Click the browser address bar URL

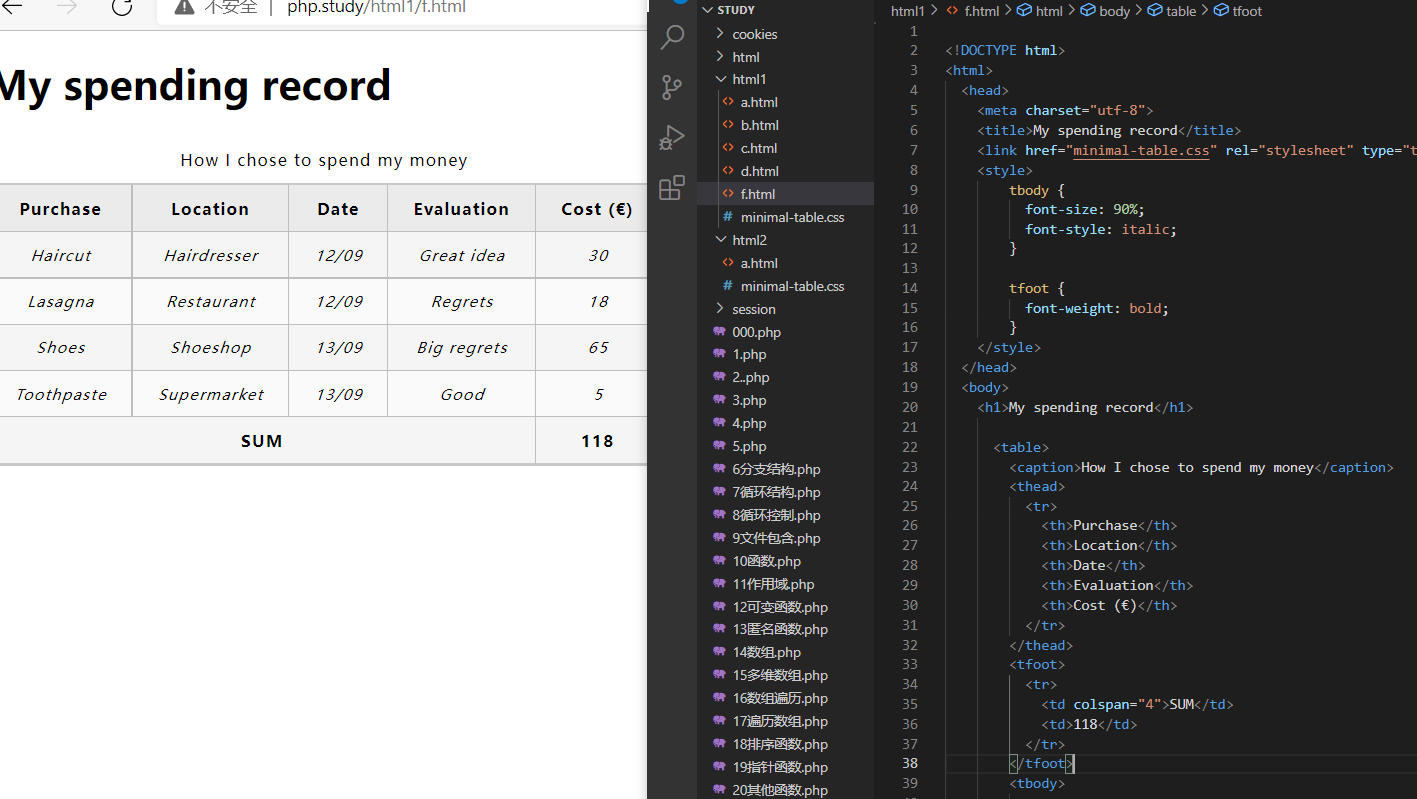click(x=376, y=7)
